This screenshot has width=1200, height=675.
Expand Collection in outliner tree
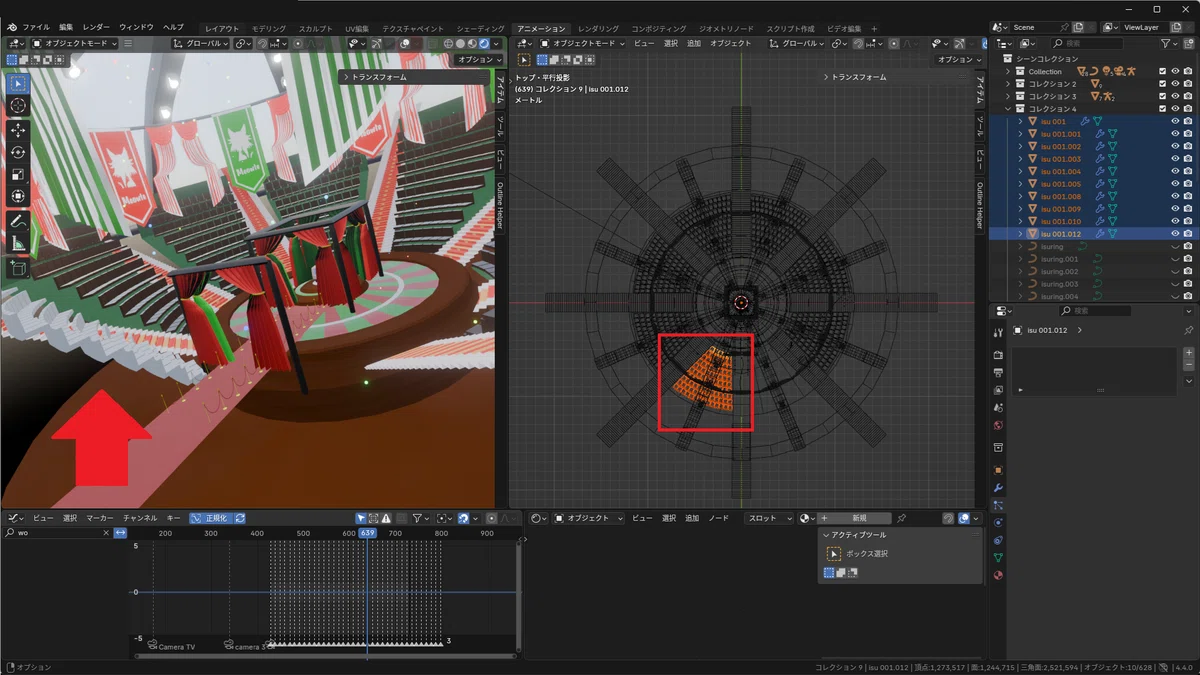(x=1008, y=71)
